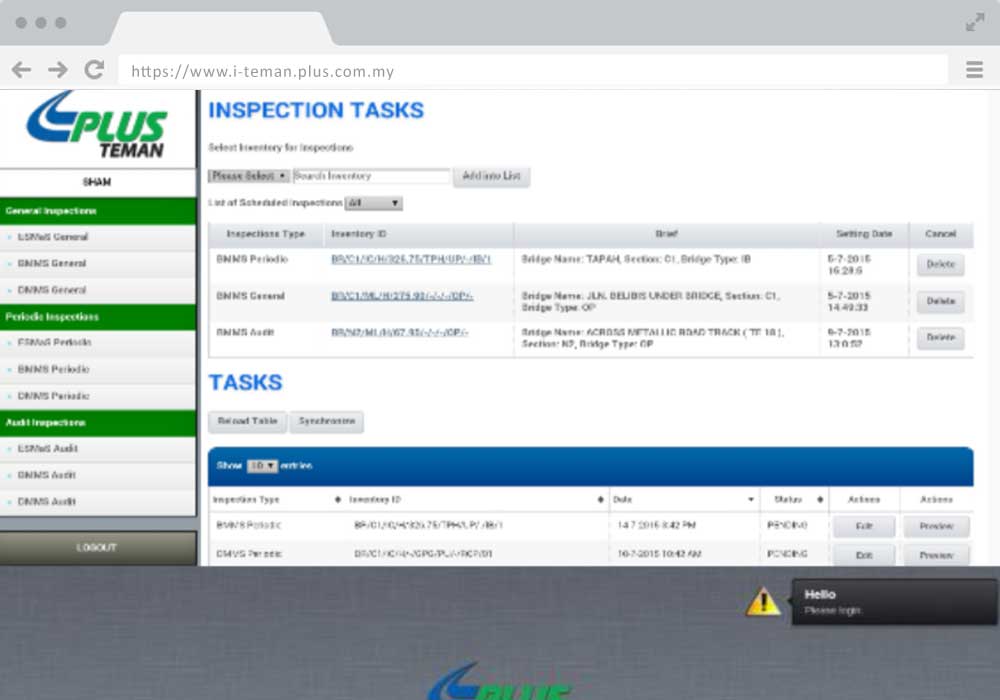Open the Please Select inventory dropdown

click(x=249, y=176)
